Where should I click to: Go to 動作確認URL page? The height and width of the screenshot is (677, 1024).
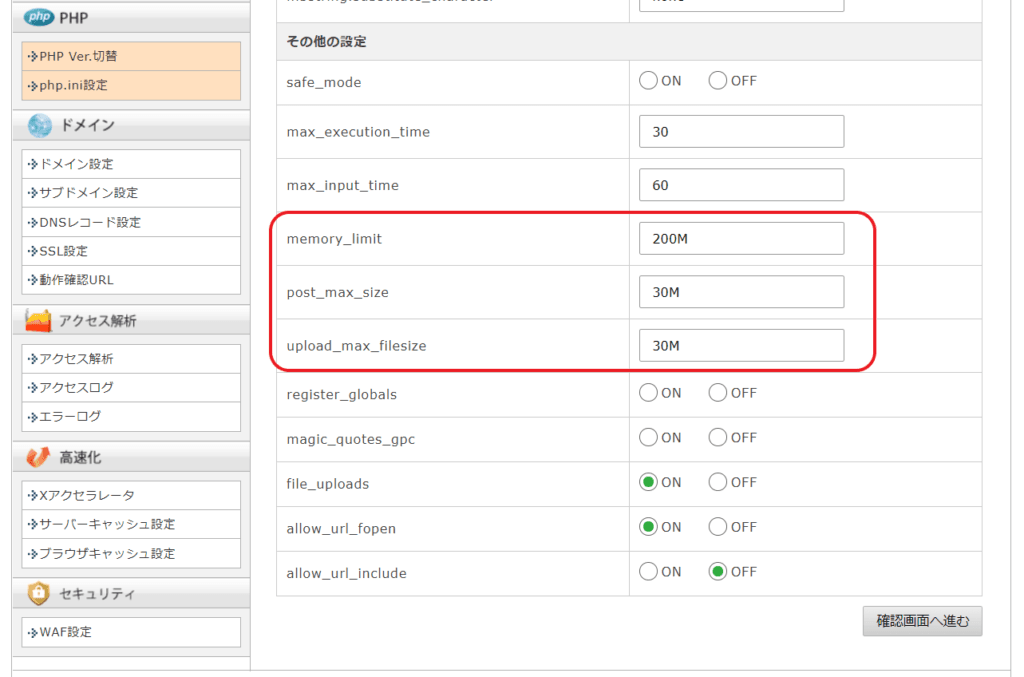tap(131, 279)
